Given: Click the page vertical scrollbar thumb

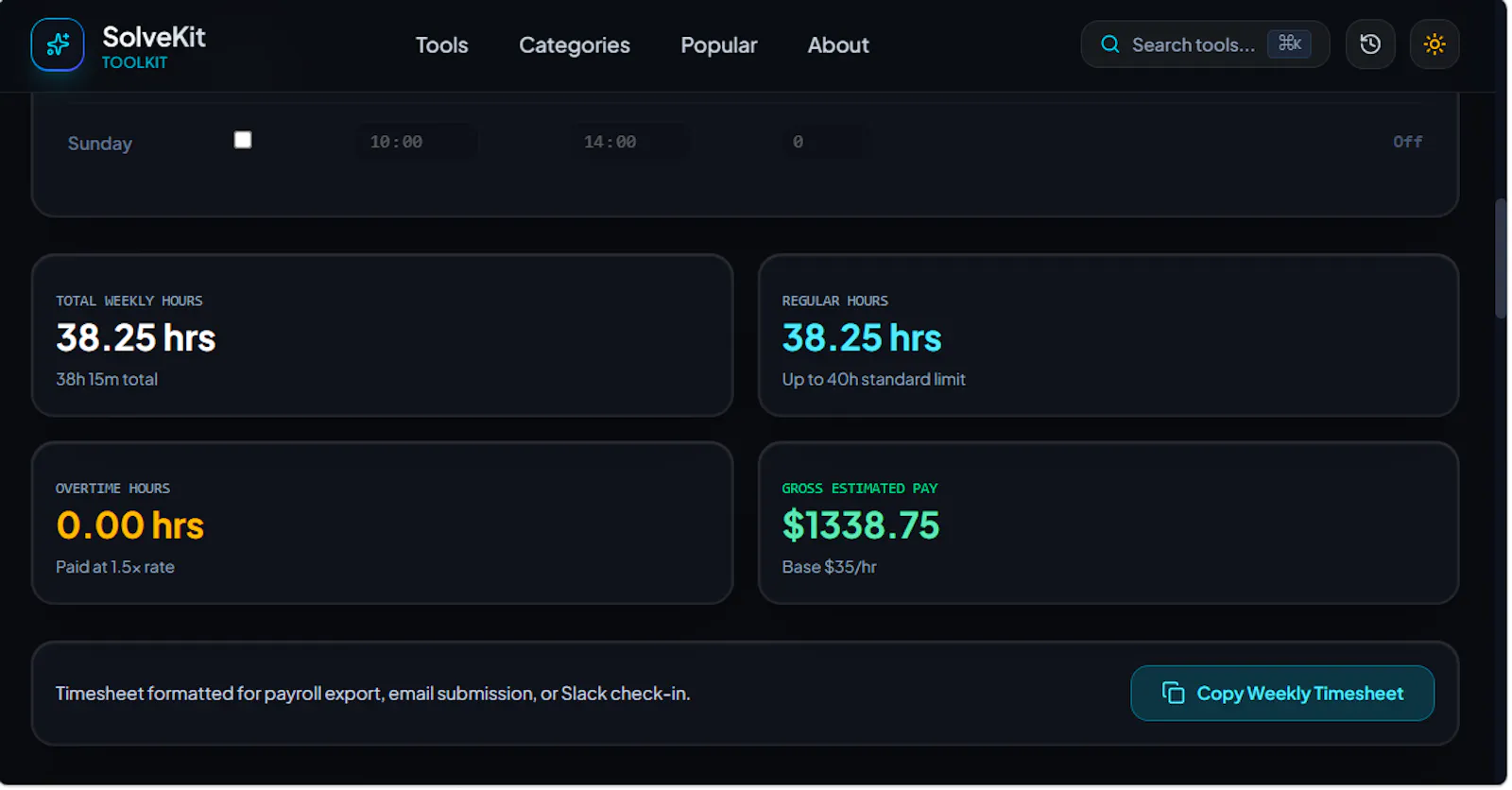Looking at the screenshot, I should 1501,258.
